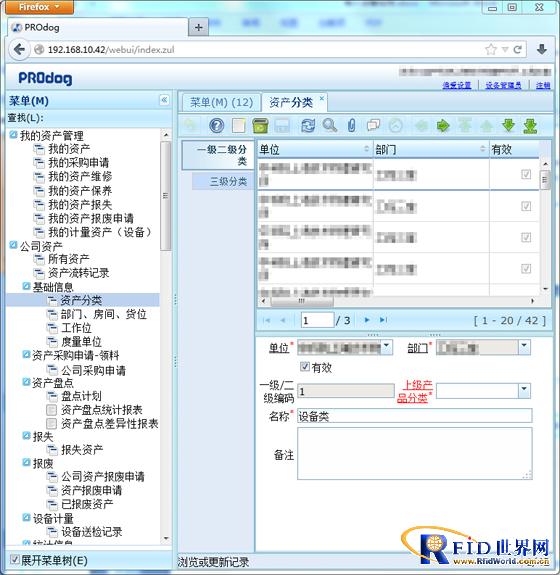560x575 pixels.
Task: Open the chat bubbles icon
Action: 373,126
